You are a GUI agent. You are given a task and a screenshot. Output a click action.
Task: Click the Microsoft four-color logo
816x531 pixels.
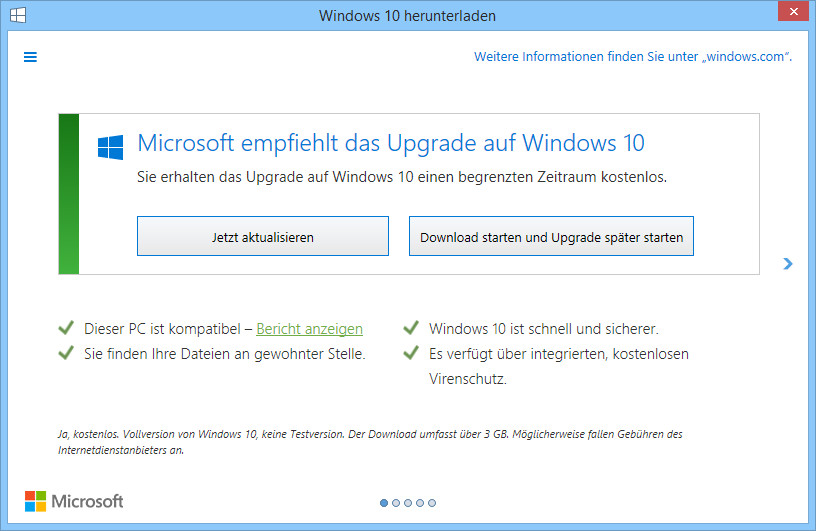pyautogui.click(x=35, y=501)
